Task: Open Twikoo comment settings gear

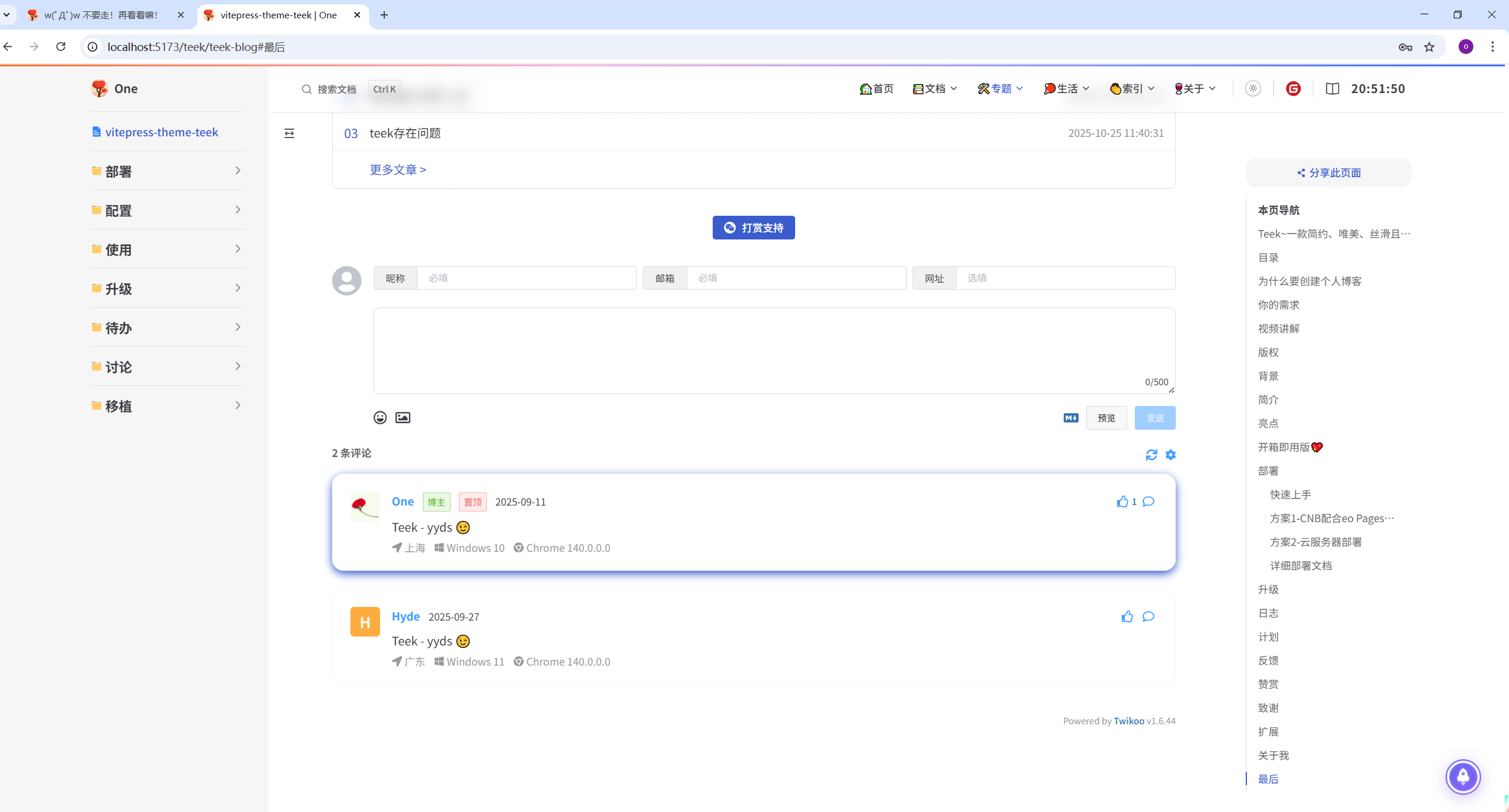Action: point(1170,455)
